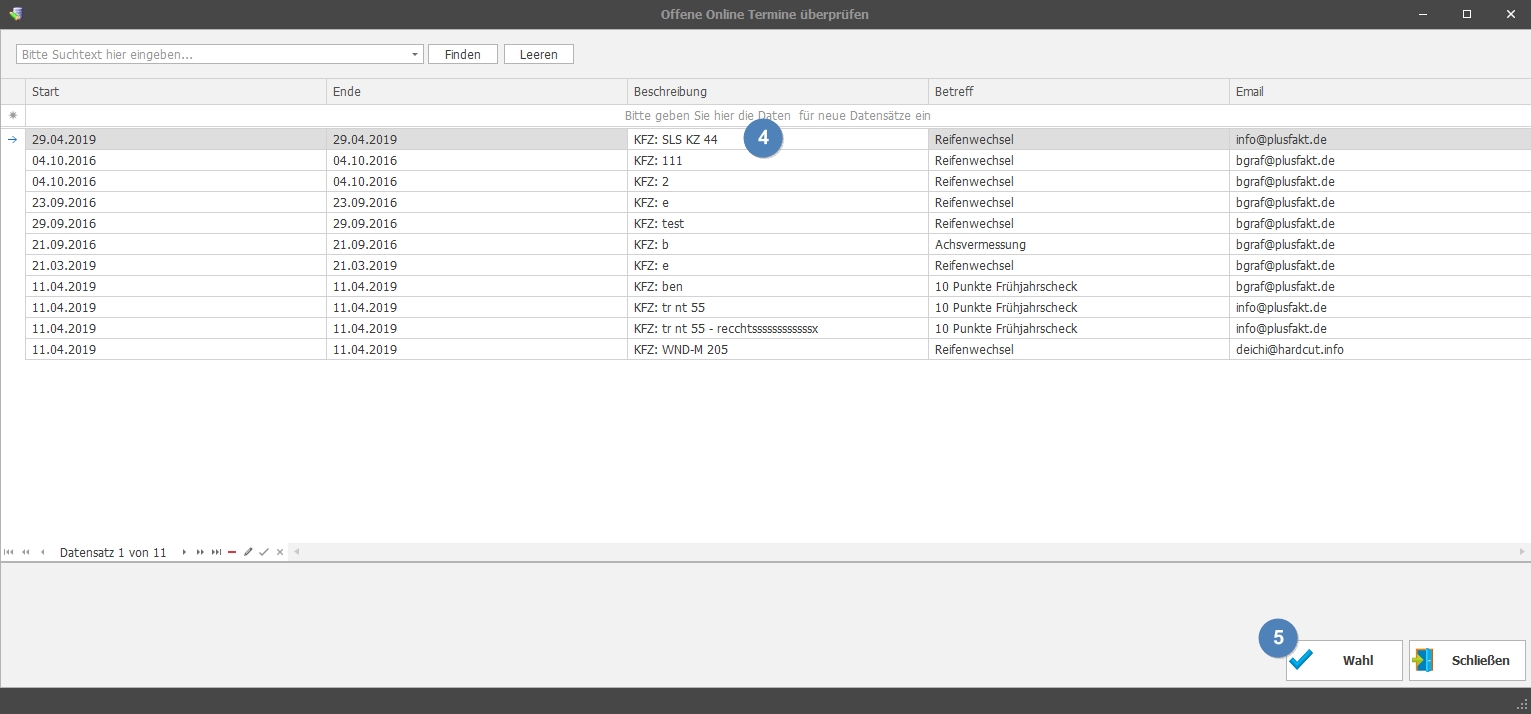Click the new-row asterisk indicator
This screenshot has width=1531, height=714.
pos(13,116)
